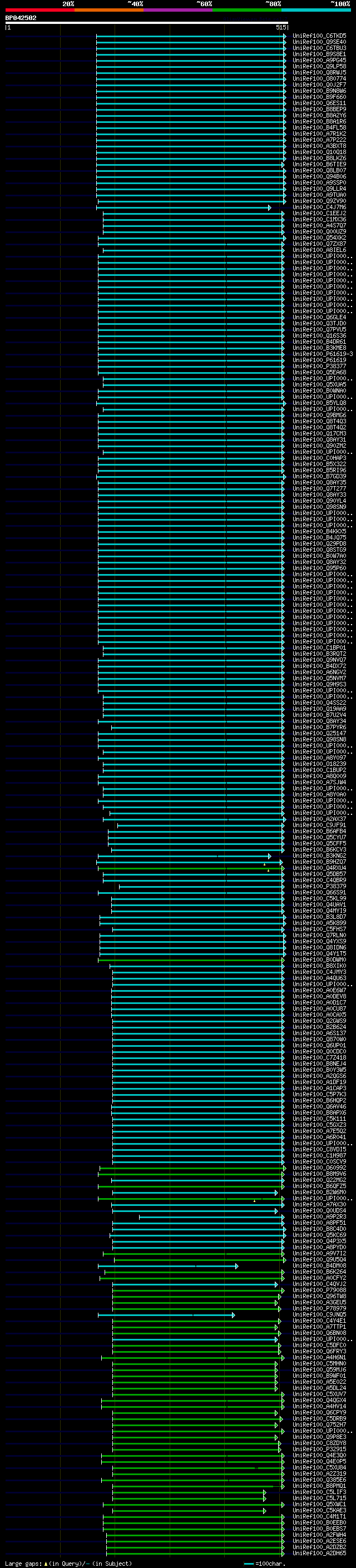
Task: Select the query name BP042502
Action: coord(21,18)
